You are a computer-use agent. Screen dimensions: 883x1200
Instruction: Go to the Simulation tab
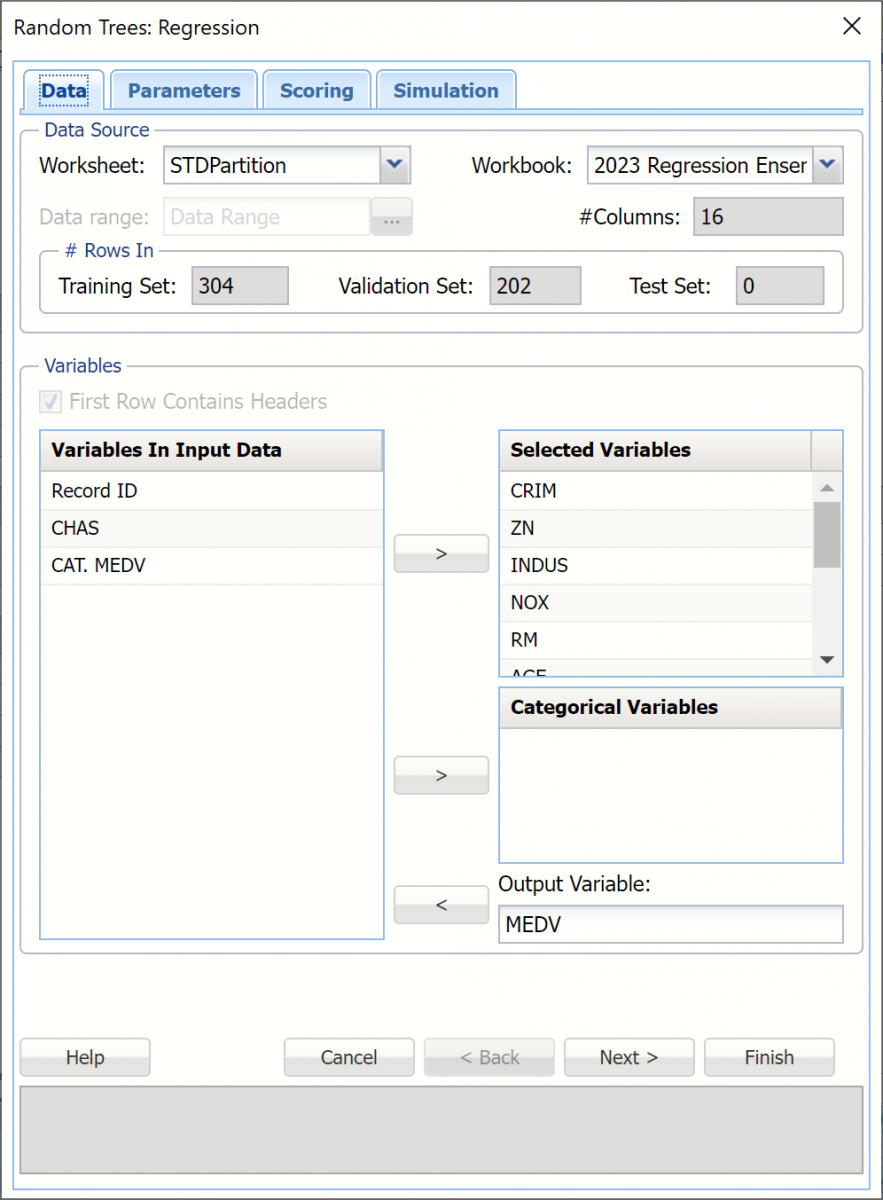(445, 91)
